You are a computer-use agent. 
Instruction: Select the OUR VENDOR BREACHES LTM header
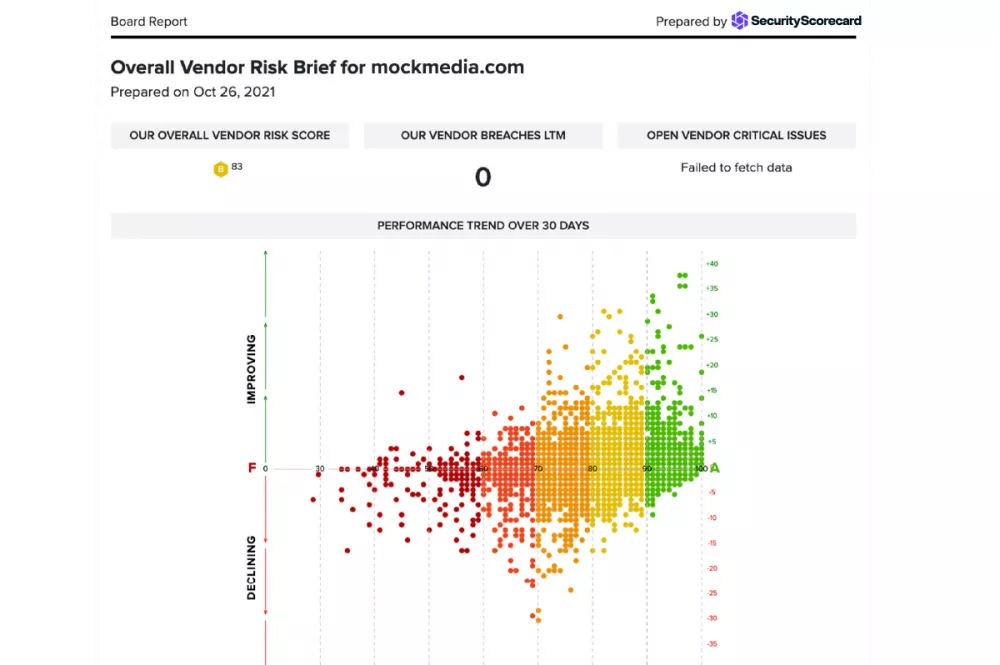(x=483, y=135)
